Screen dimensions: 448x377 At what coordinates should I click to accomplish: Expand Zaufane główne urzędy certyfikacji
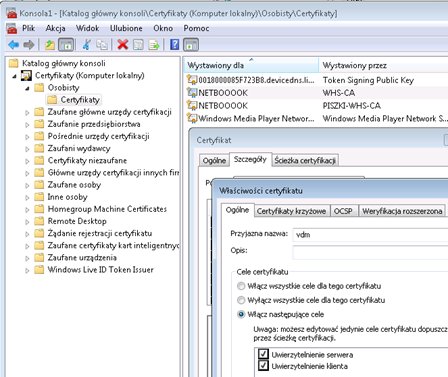click(27, 113)
